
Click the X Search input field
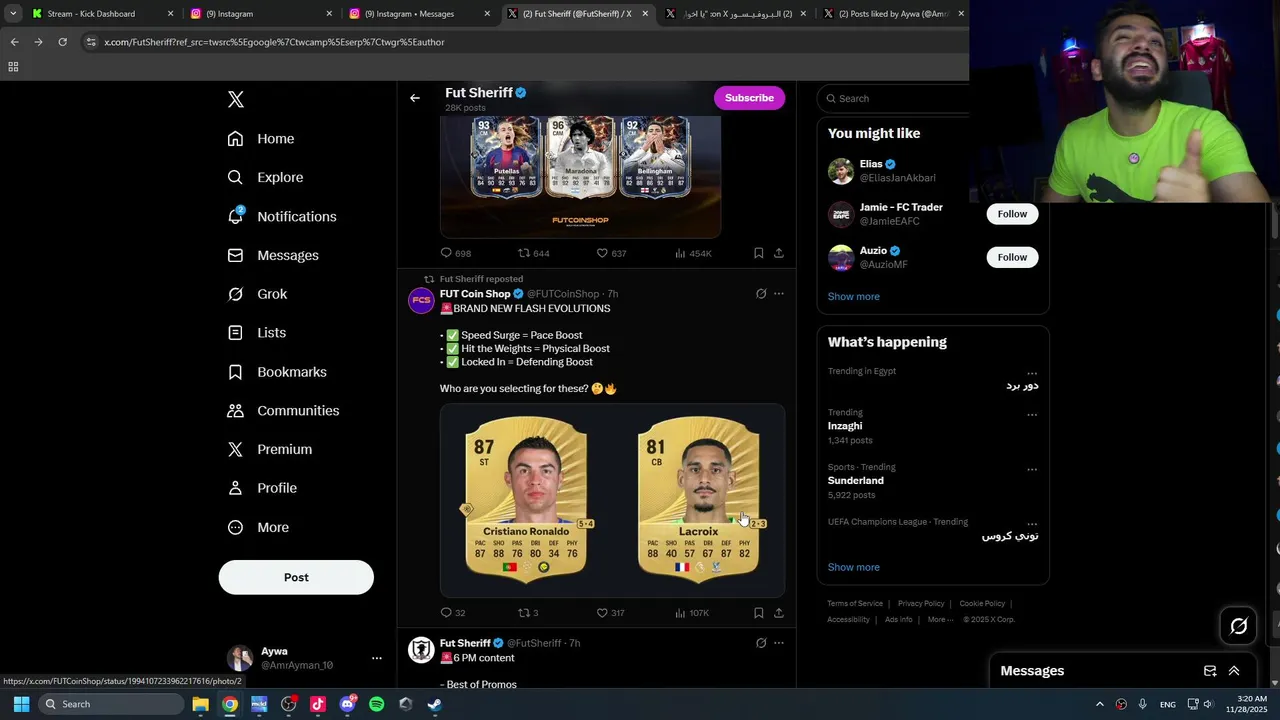click(x=897, y=98)
